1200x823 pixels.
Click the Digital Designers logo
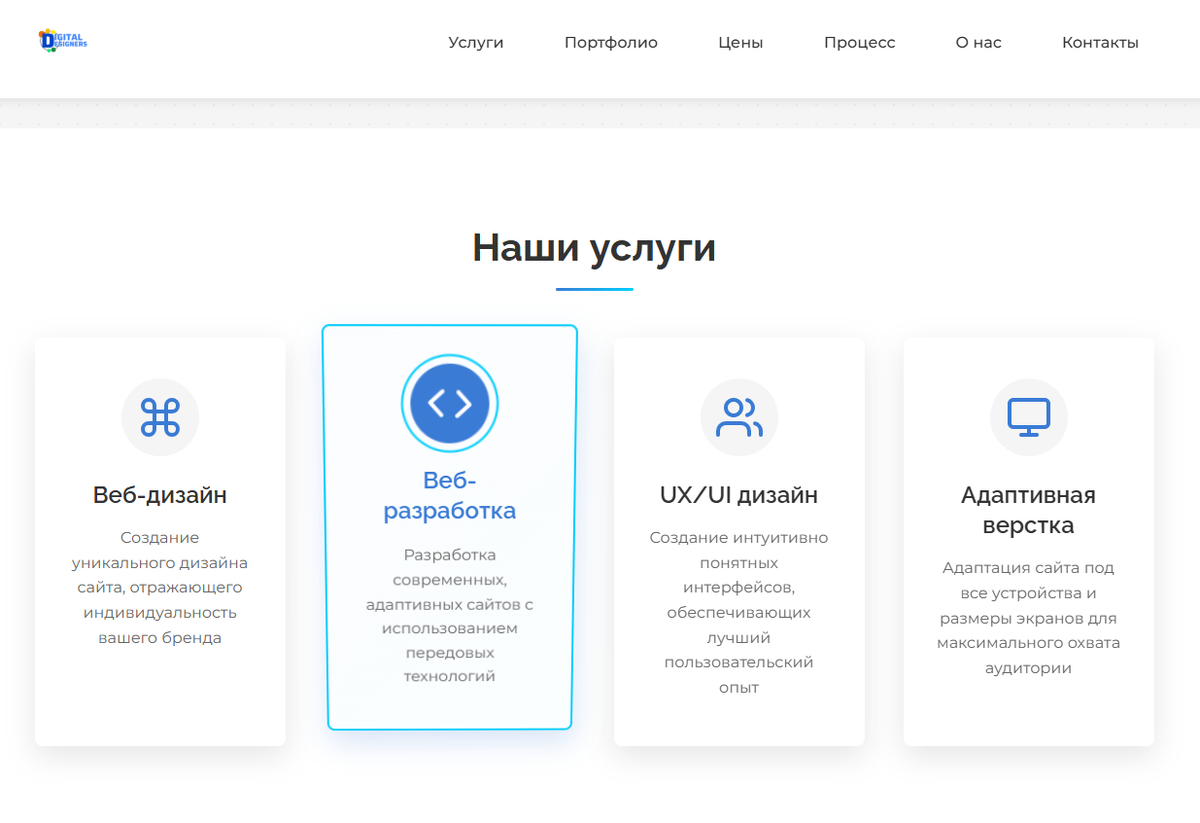[x=63, y=41]
